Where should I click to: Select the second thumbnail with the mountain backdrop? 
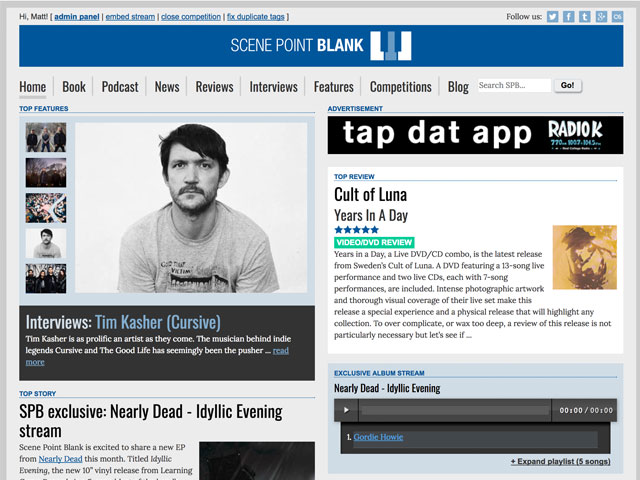tap(46, 173)
